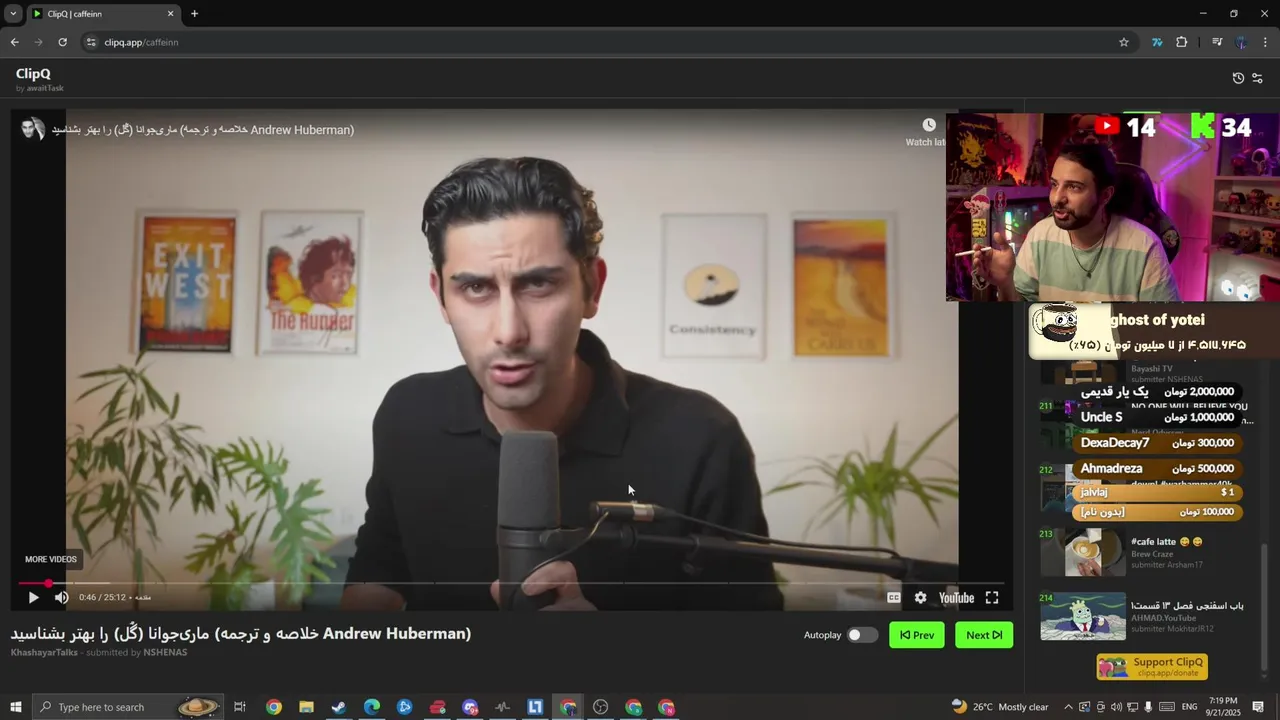Open the KhashayarTalks channel link
Viewport: 1280px width, 720px height.
(44, 652)
